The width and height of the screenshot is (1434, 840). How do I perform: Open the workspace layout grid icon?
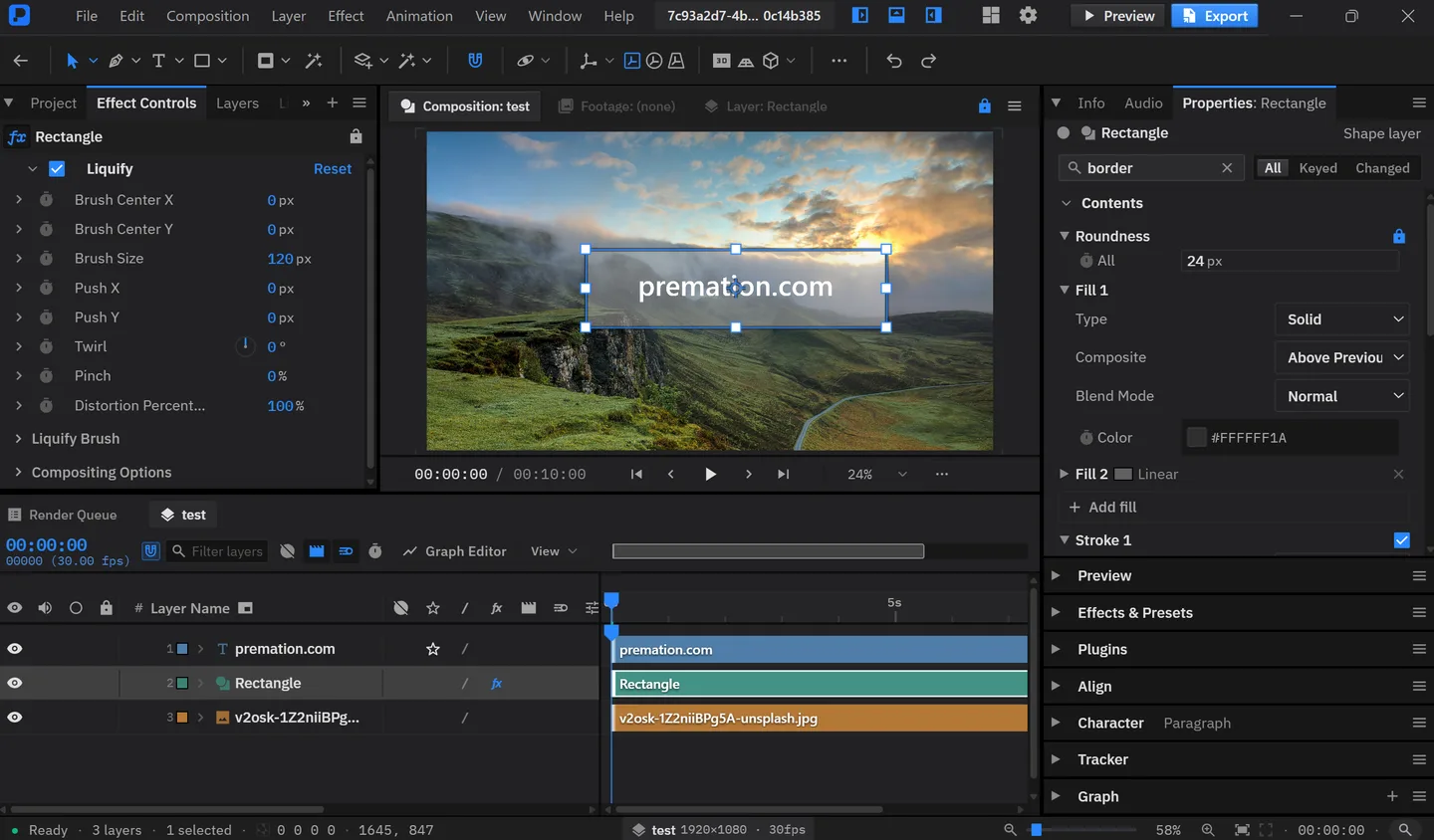(991, 16)
